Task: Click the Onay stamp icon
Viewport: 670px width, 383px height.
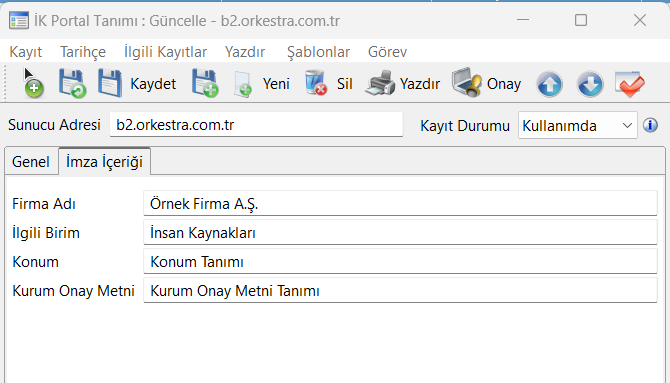Action: pyautogui.click(x=467, y=83)
